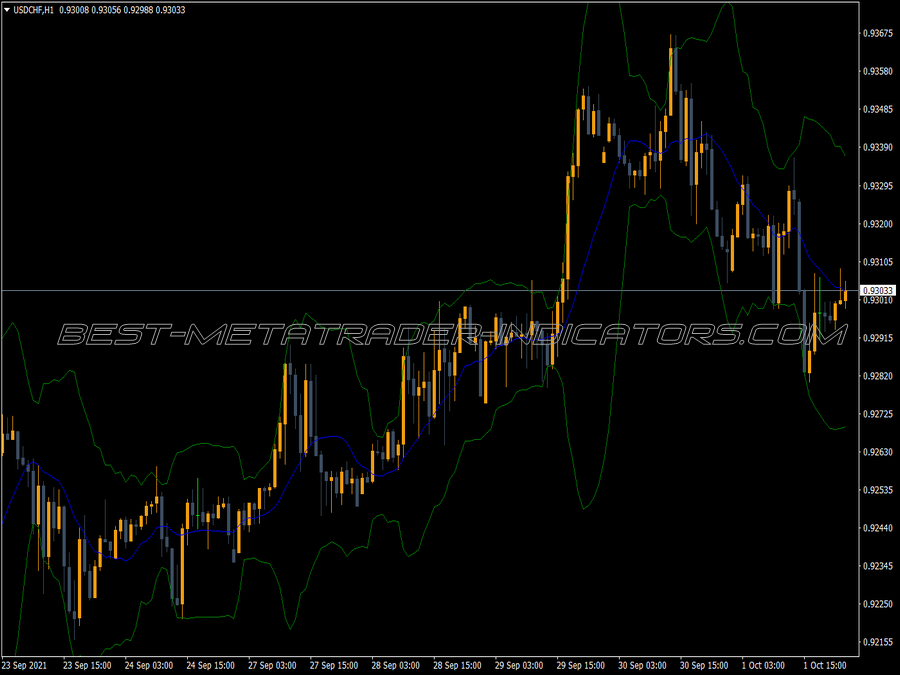
Task: Click the 0.93485 price axis label
Action: 878,109
